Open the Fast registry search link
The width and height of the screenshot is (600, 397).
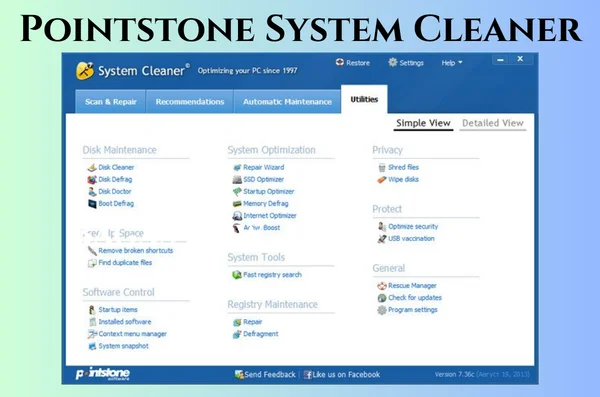[x=272, y=275]
